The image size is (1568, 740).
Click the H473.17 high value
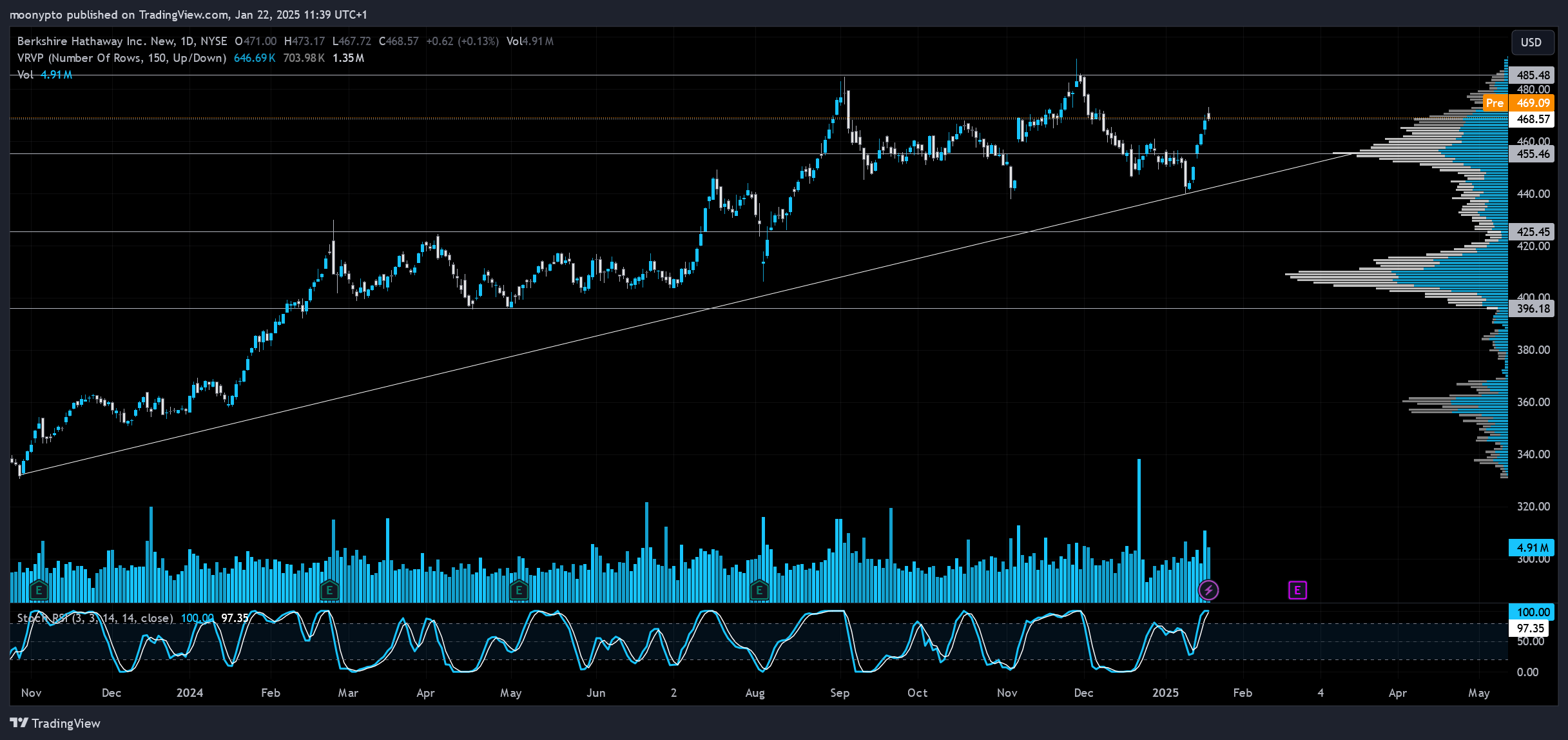point(304,41)
